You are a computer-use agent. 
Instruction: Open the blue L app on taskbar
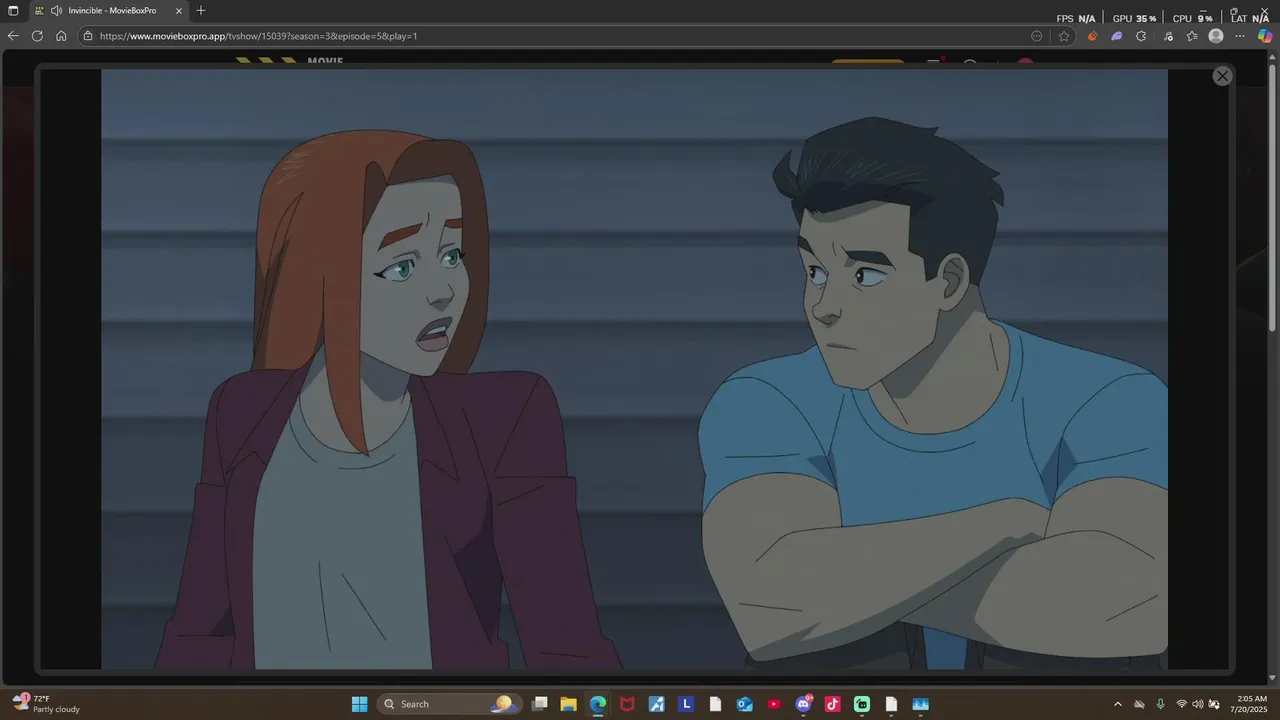click(686, 704)
